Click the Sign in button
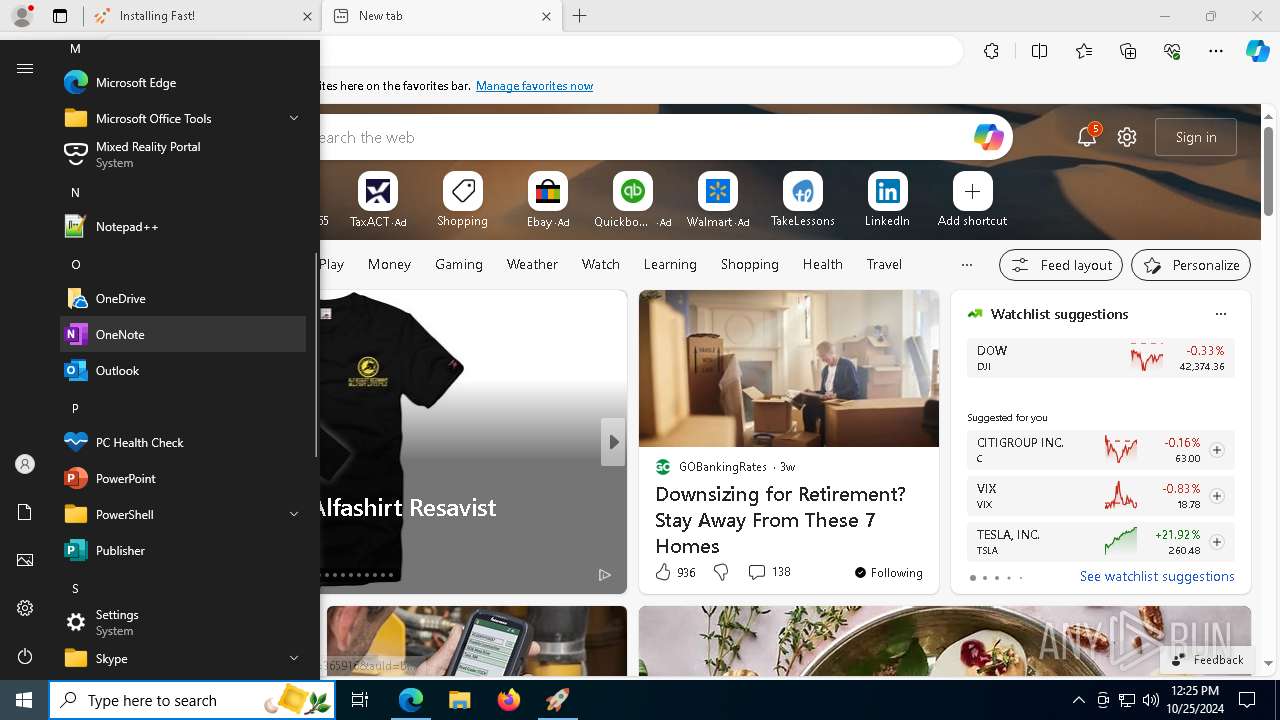This screenshot has width=1280, height=720. (x=1196, y=137)
